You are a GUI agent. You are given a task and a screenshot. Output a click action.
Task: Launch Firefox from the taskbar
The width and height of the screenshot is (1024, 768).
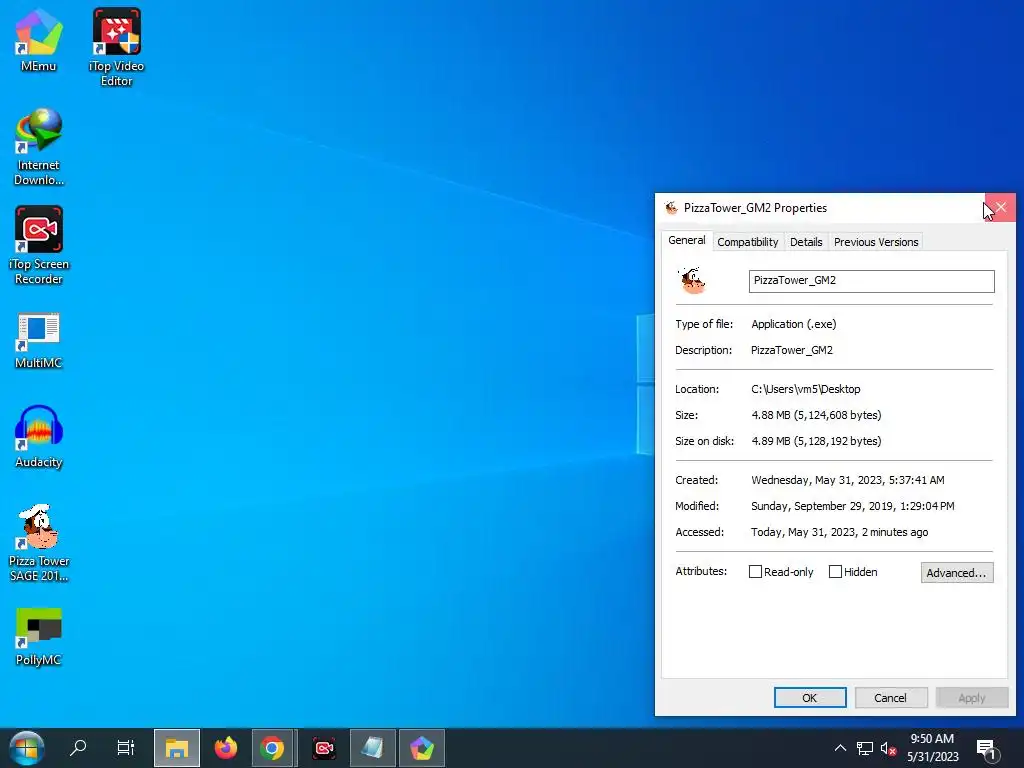coord(226,748)
